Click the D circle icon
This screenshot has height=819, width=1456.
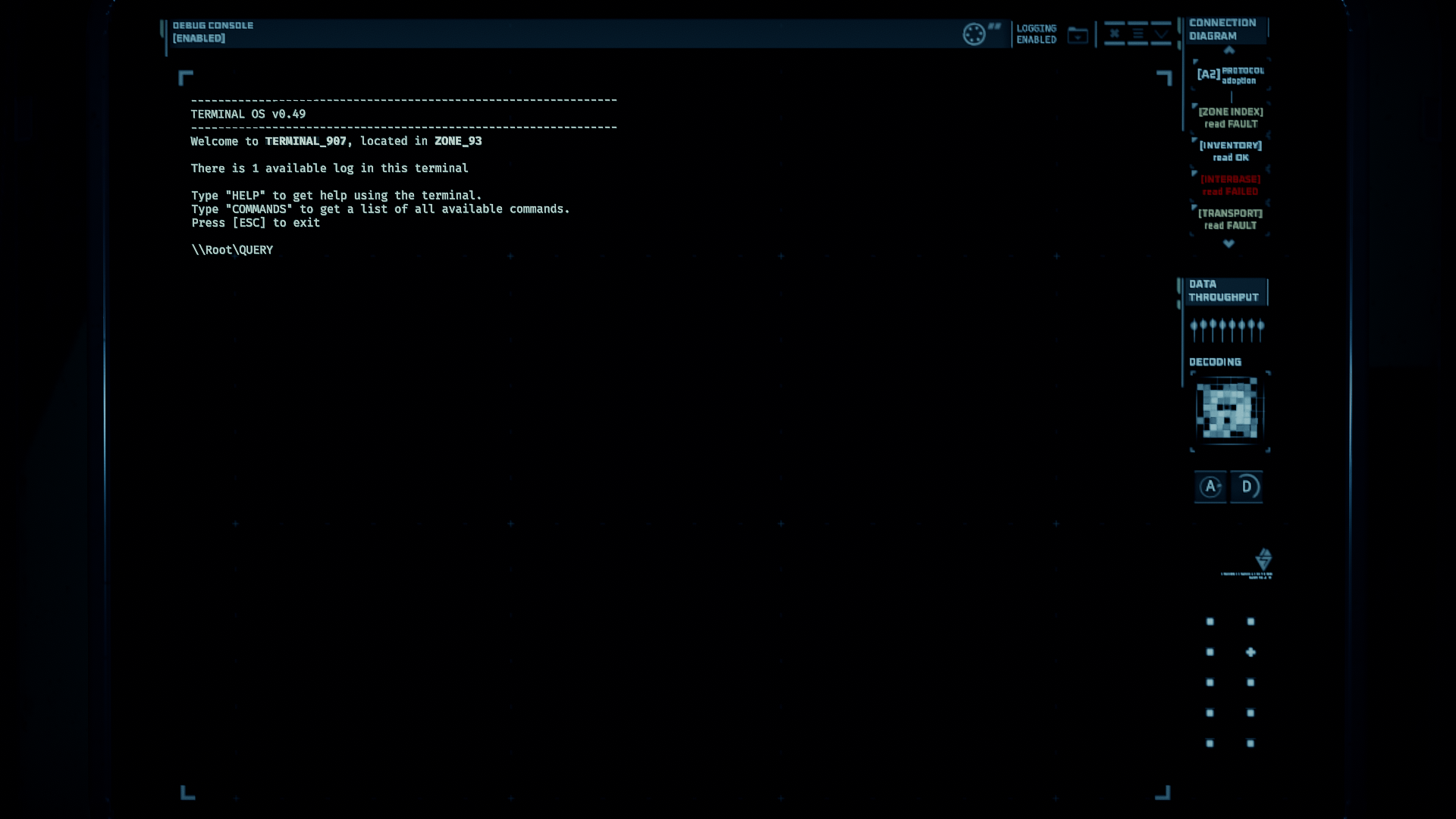1247,486
